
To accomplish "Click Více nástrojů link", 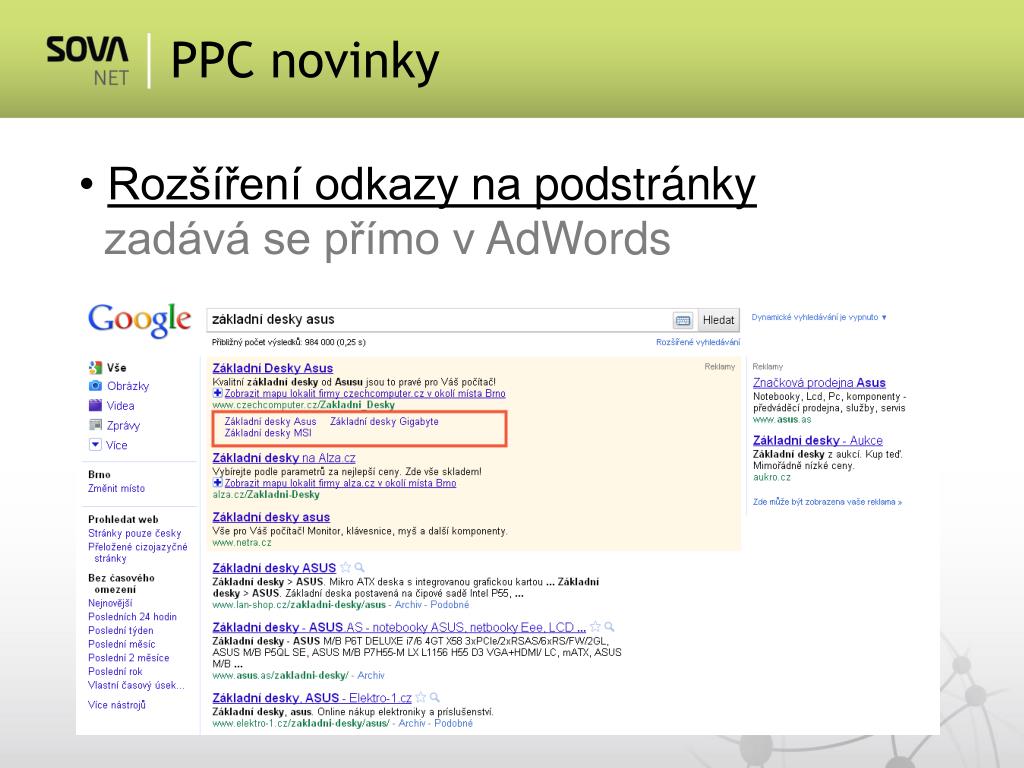I will point(117,705).
